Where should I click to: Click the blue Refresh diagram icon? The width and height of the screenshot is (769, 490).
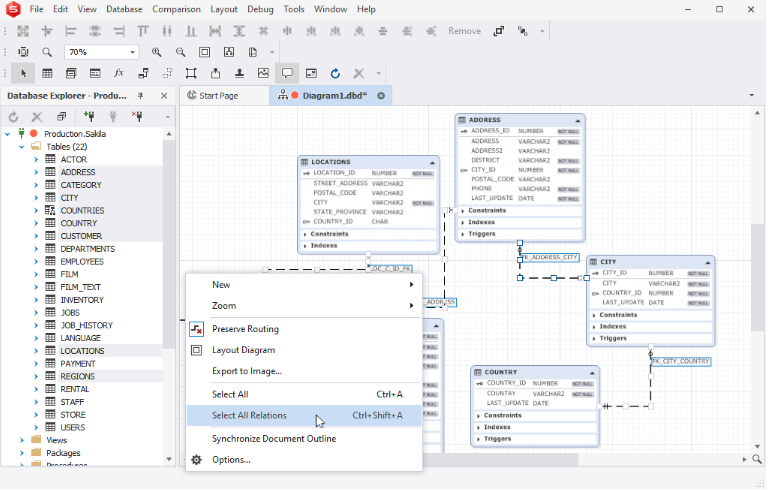335,74
